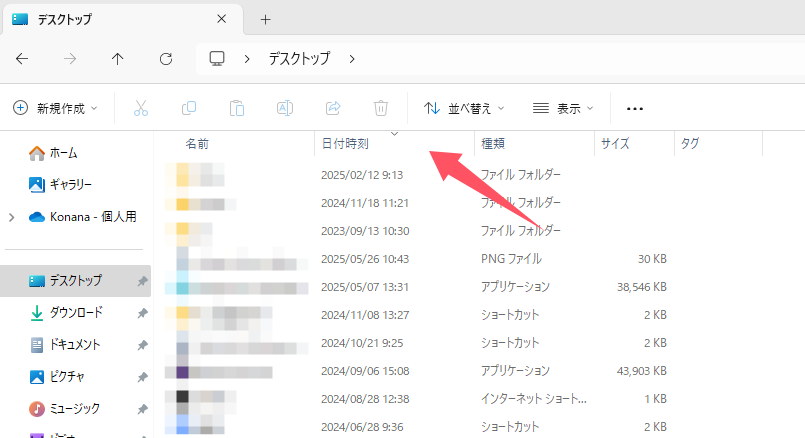Click the PC monitor icon in address bar

point(217,59)
